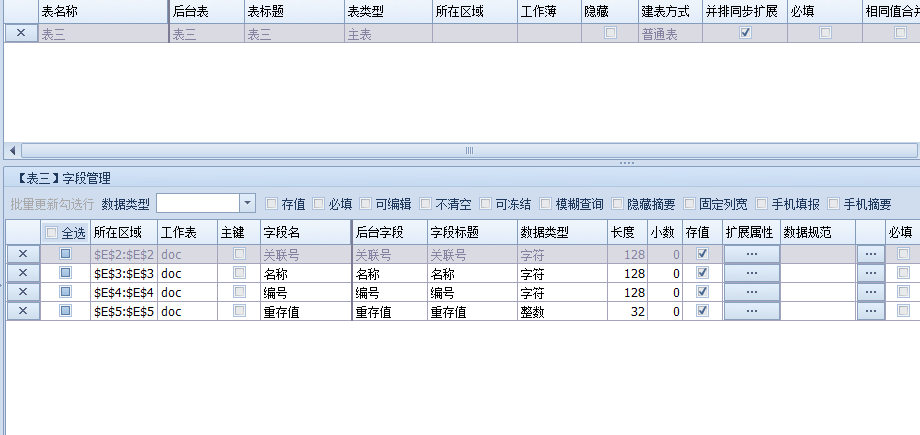
Task: Open 数据规范 ellipsis for 编号 row
Action: coord(870,292)
